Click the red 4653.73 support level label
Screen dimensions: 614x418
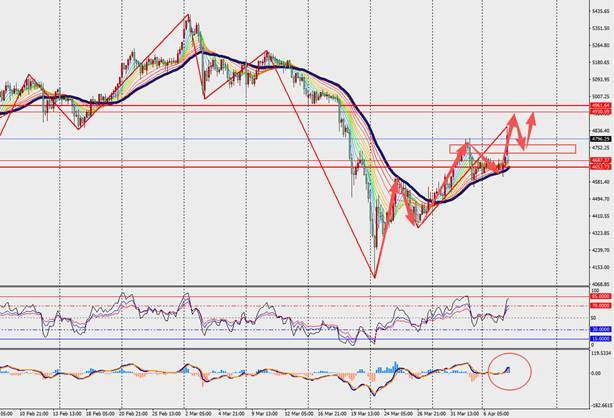pos(599,167)
